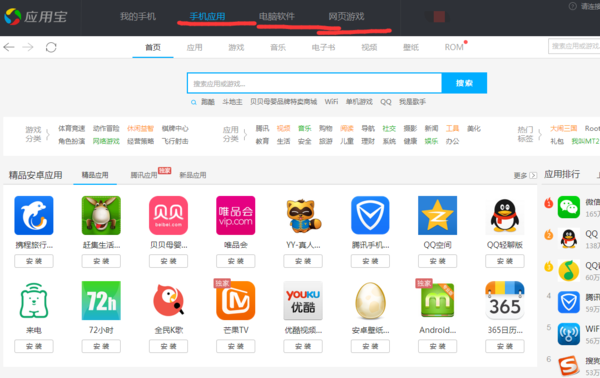600x378 pixels.
Task: Open the 唯品会 vip.com icon
Action: tap(236, 215)
